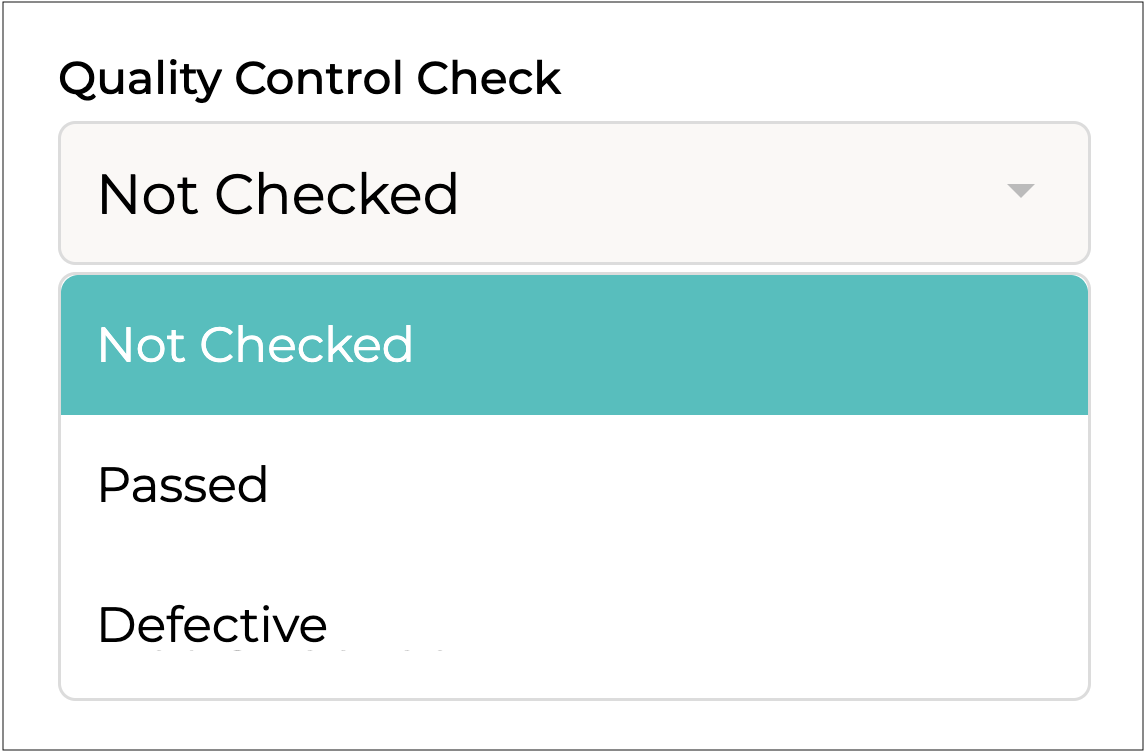Click the dropdown arrow icon

(x=1019, y=191)
